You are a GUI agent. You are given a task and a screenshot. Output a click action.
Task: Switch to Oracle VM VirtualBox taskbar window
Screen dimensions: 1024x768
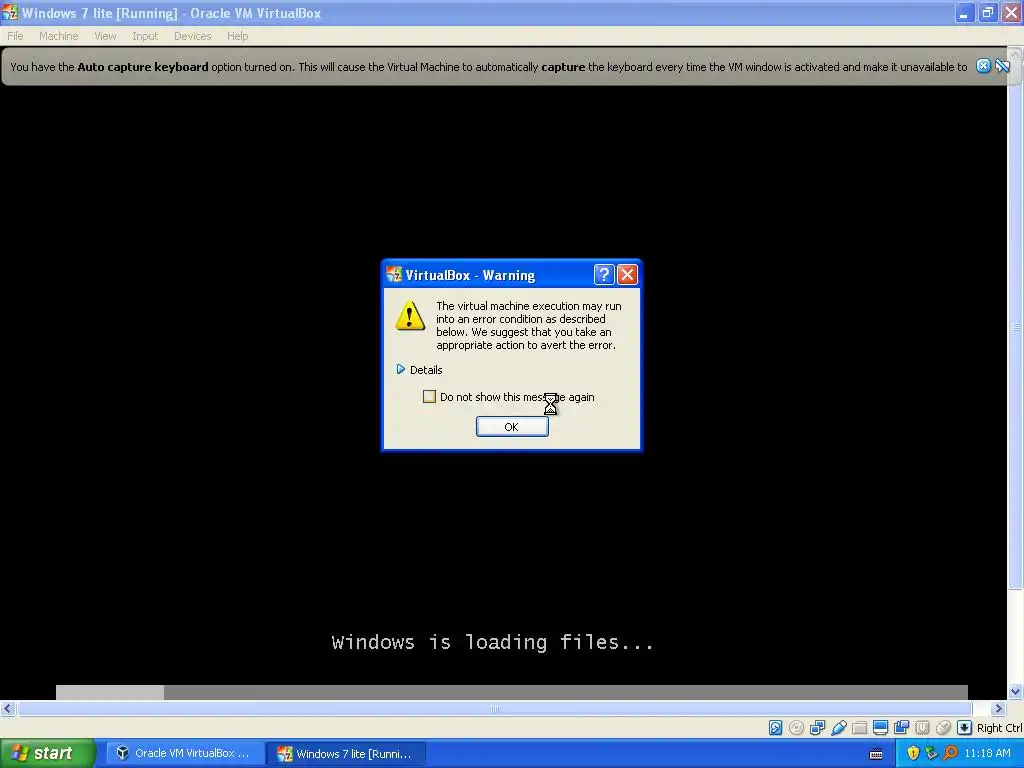point(184,753)
